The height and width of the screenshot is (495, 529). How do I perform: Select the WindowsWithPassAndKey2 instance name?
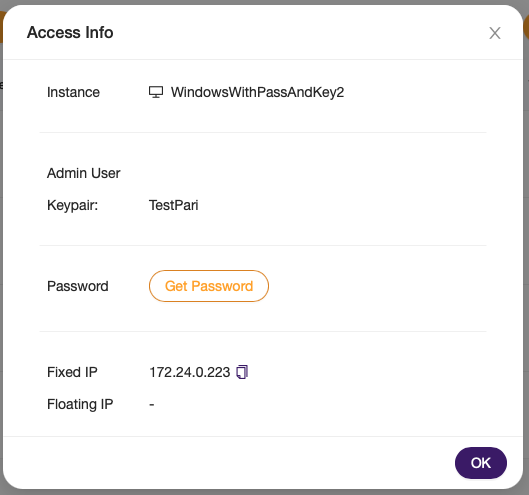tap(257, 92)
